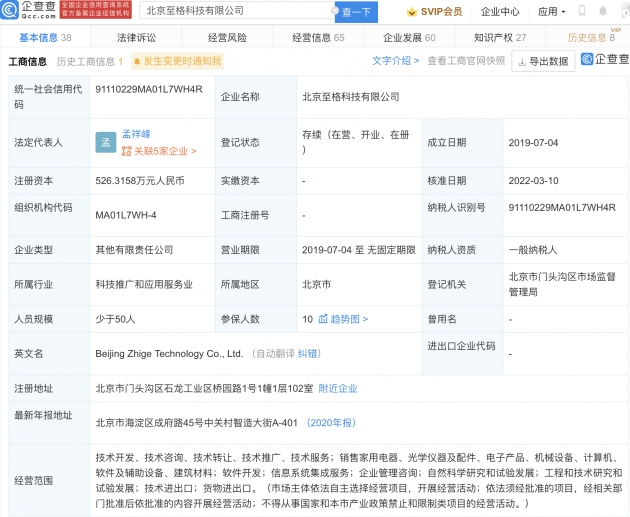Select English name Beijing Zhige Technology Co., Ltd.

click(169, 354)
